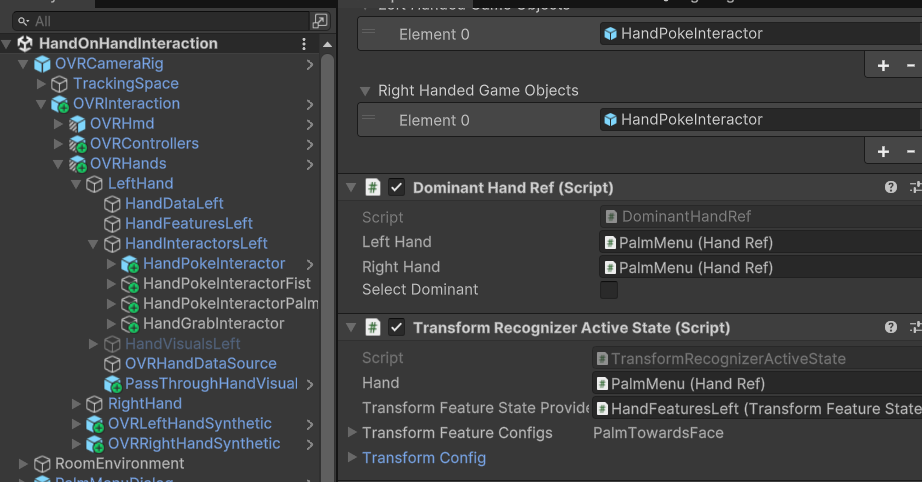Open OVRHands prefab with its arrow
922x482 pixels.
pos(310,165)
